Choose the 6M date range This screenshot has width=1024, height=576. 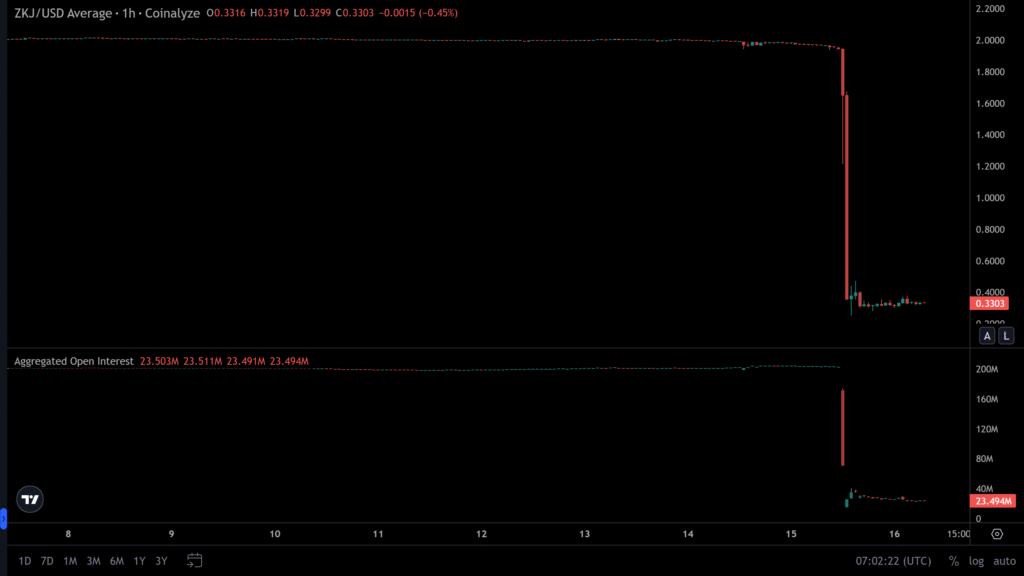point(117,561)
